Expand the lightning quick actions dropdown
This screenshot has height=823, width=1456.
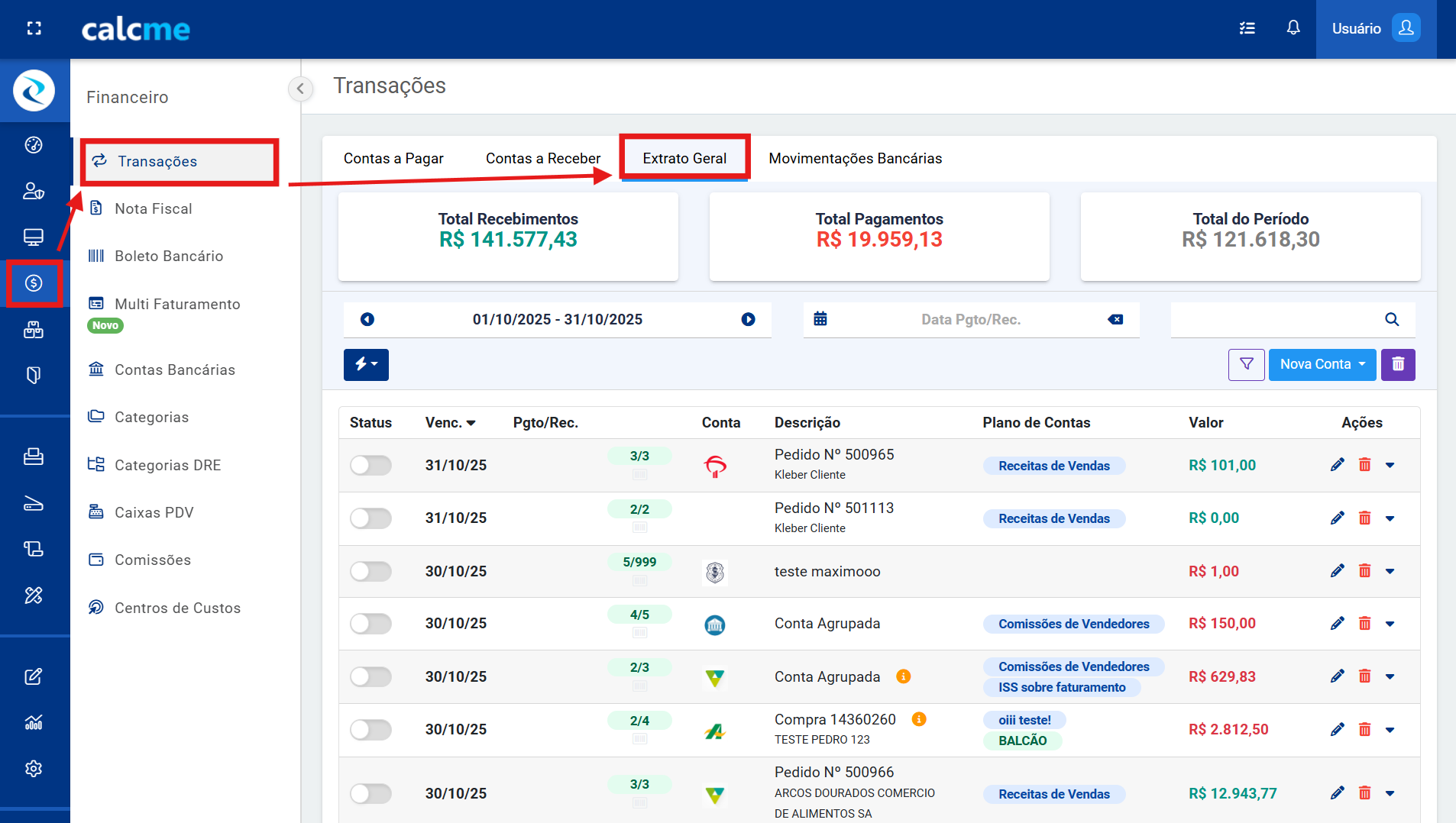366,365
